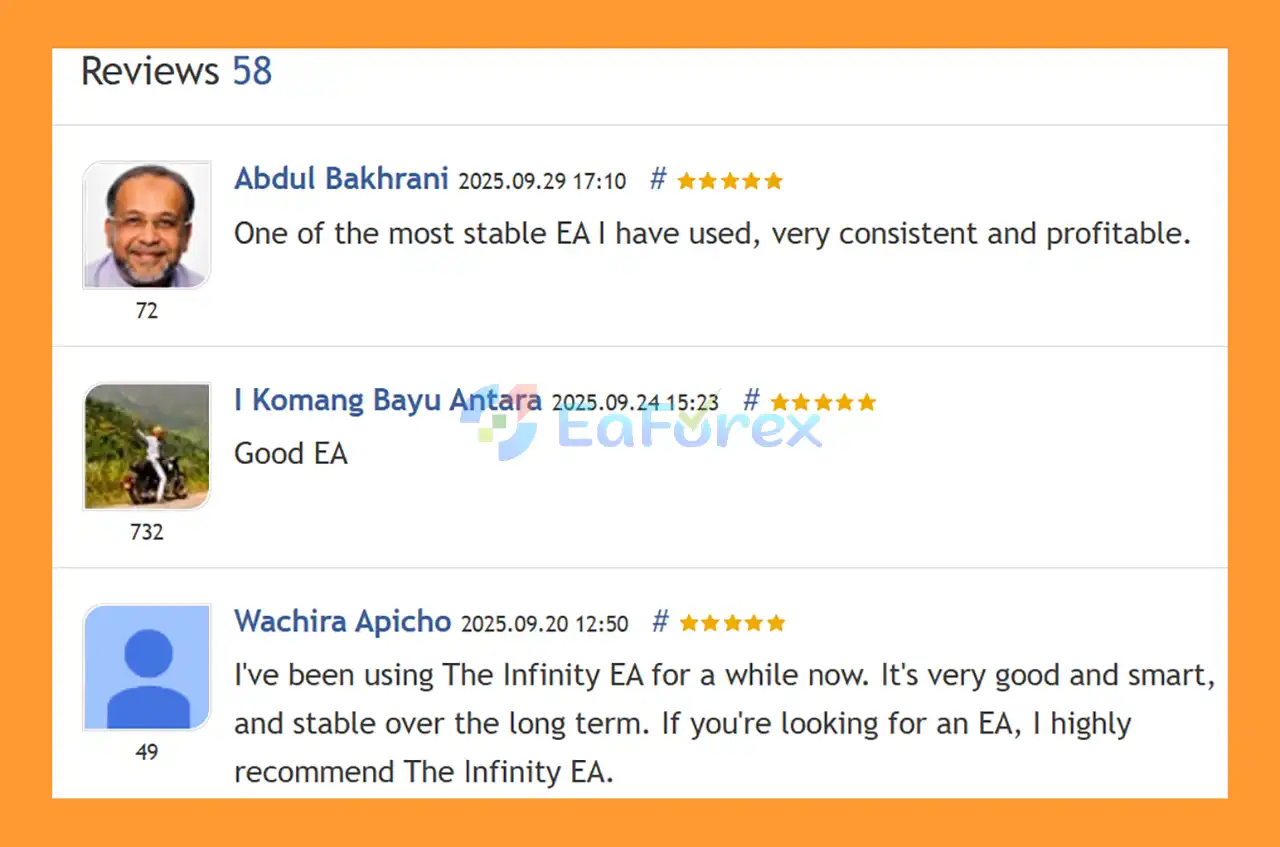Click the 72 rating under Abdul's avatar
This screenshot has height=847, width=1280.
(x=147, y=311)
